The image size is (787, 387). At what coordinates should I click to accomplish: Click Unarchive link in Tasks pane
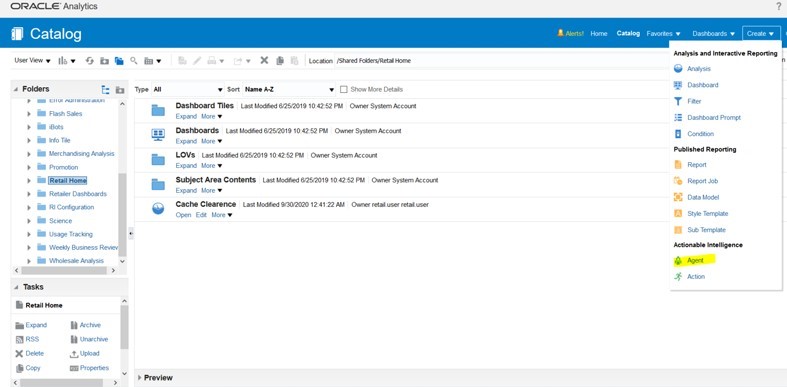(x=94, y=339)
